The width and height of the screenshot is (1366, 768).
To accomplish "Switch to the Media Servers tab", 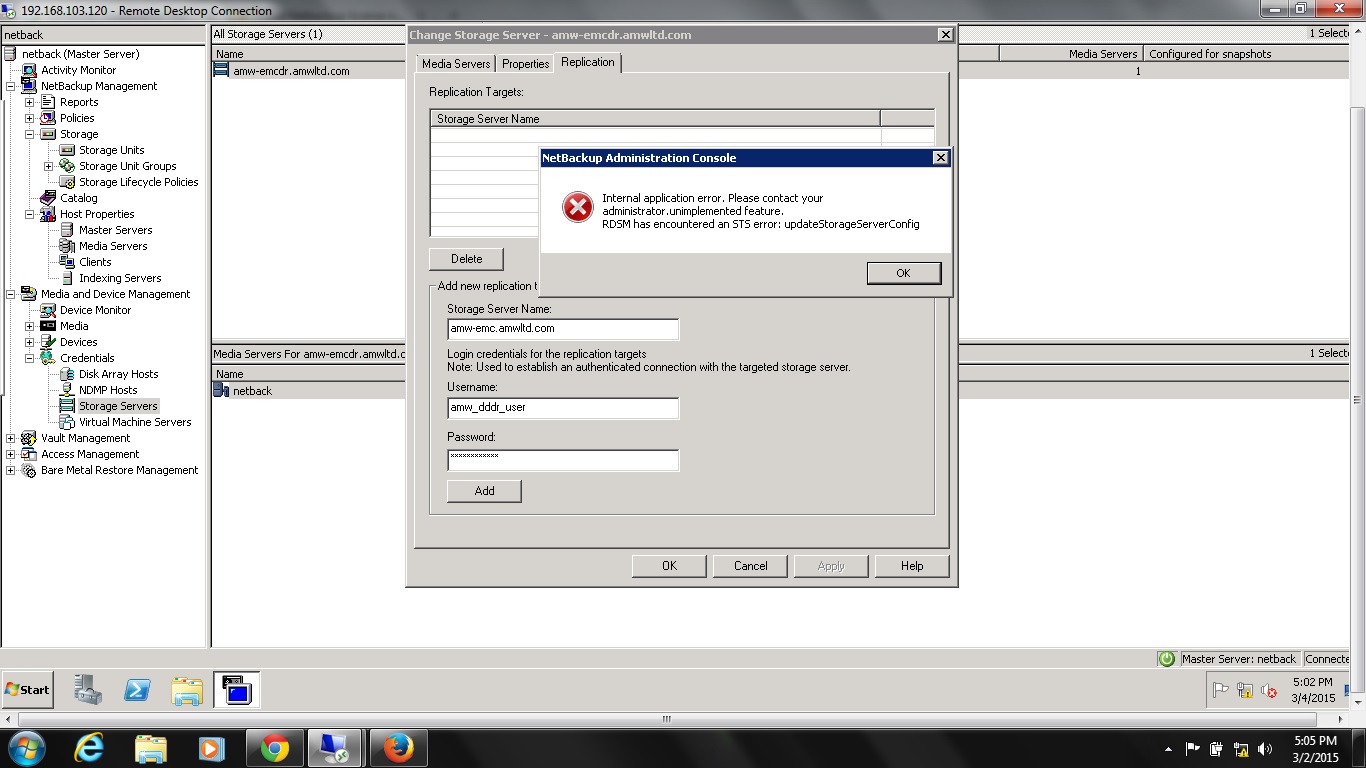I will [x=455, y=62].
